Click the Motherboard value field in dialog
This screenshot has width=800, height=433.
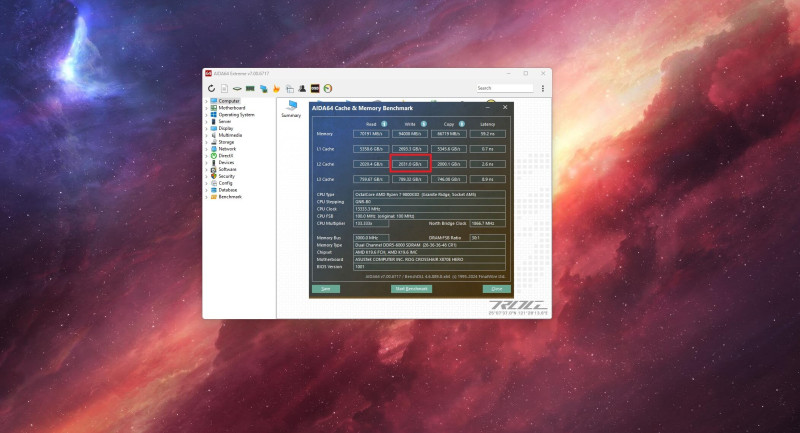(429, 259)
